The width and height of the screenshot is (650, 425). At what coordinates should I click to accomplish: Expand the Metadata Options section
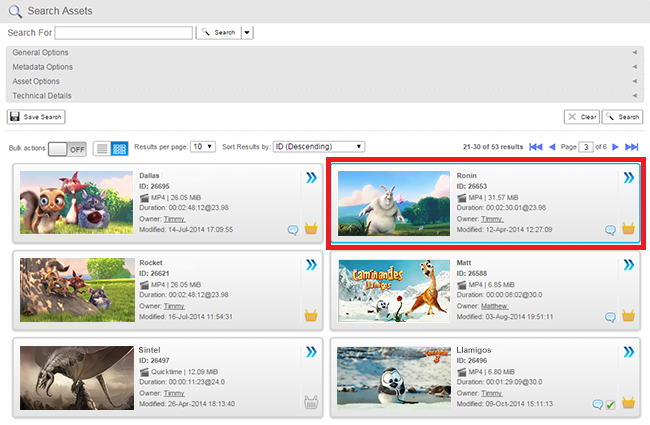[x=324, y=66]
